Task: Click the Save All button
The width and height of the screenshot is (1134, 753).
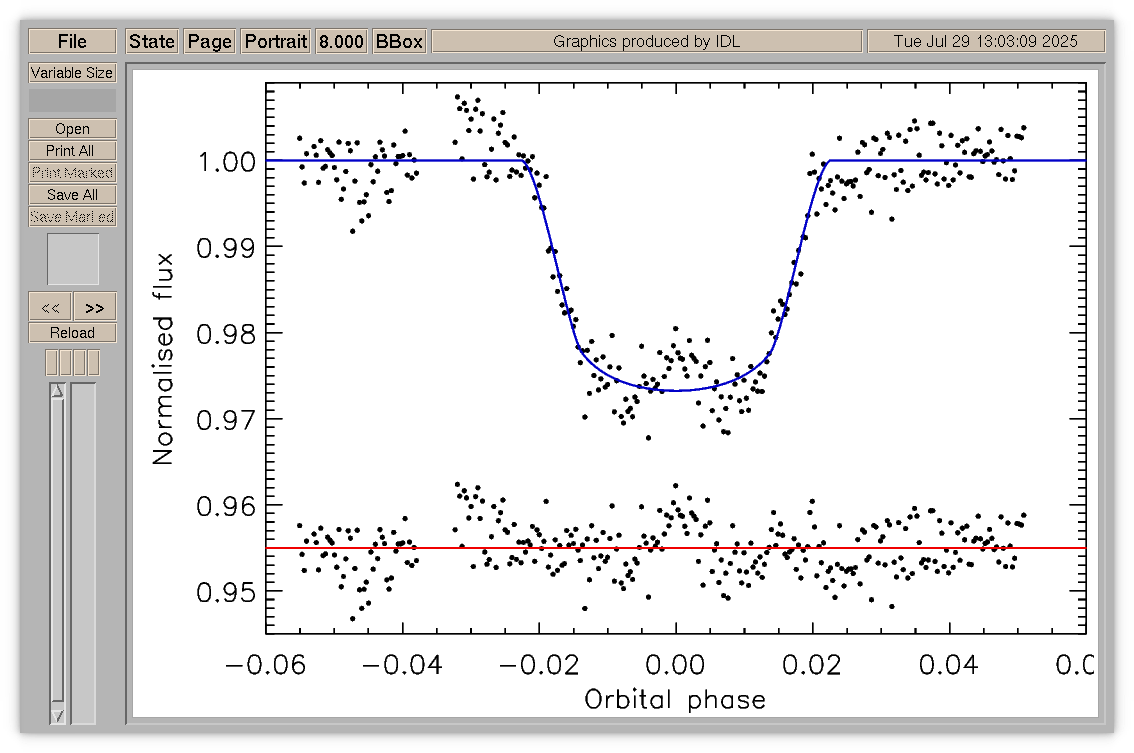Action: point(72,195)
